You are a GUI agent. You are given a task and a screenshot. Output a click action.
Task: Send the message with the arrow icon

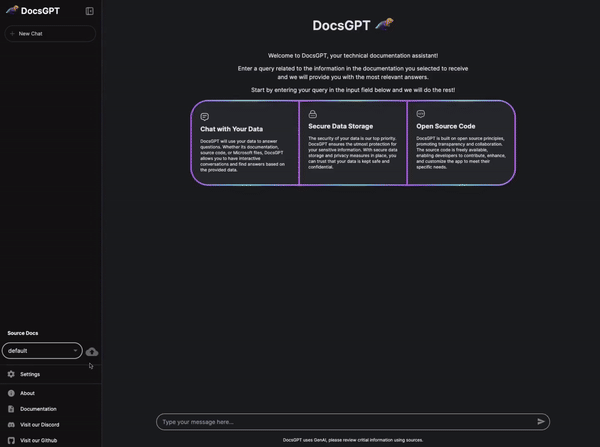(x=541, y=421)
